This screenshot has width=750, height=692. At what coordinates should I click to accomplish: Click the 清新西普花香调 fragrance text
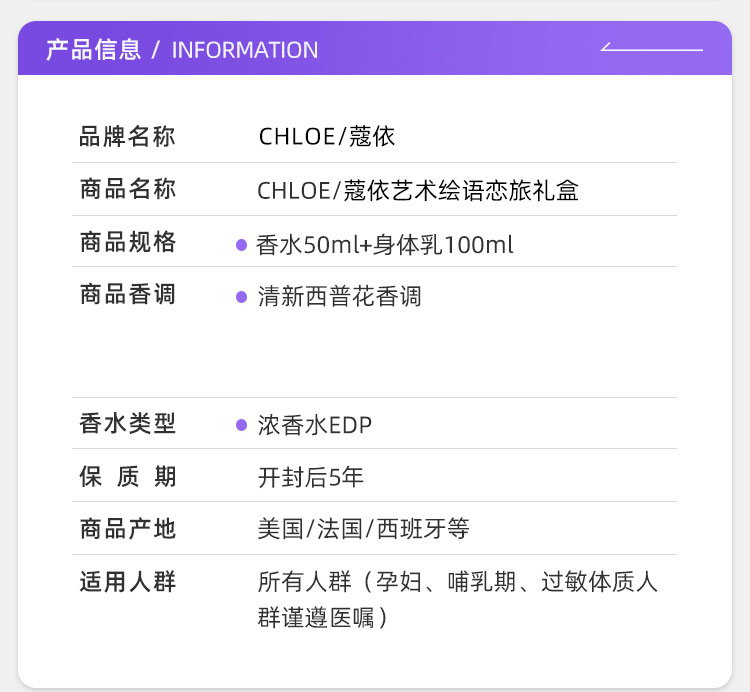tap(339, 296)
